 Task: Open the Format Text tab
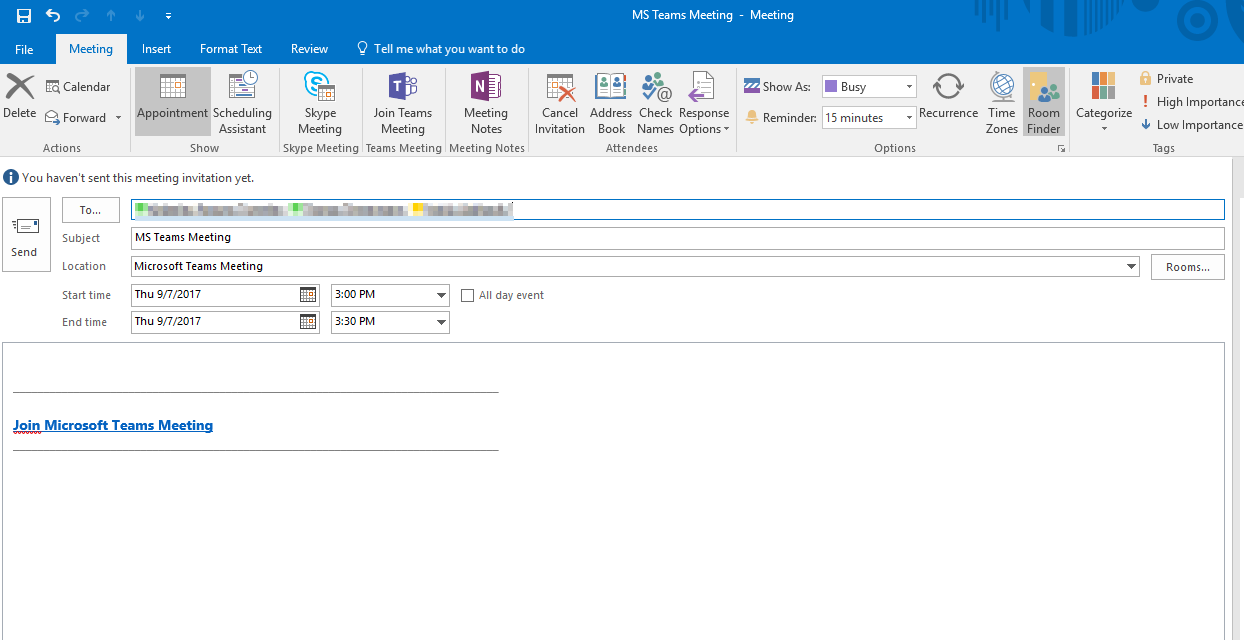(231, 49)
